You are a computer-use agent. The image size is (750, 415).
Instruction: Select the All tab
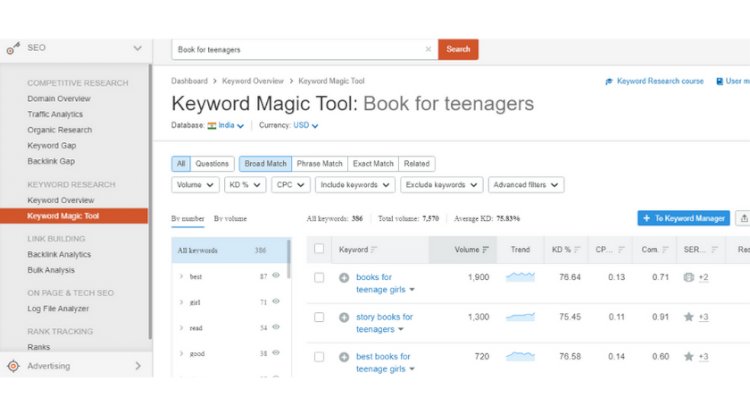coord(181,164)
